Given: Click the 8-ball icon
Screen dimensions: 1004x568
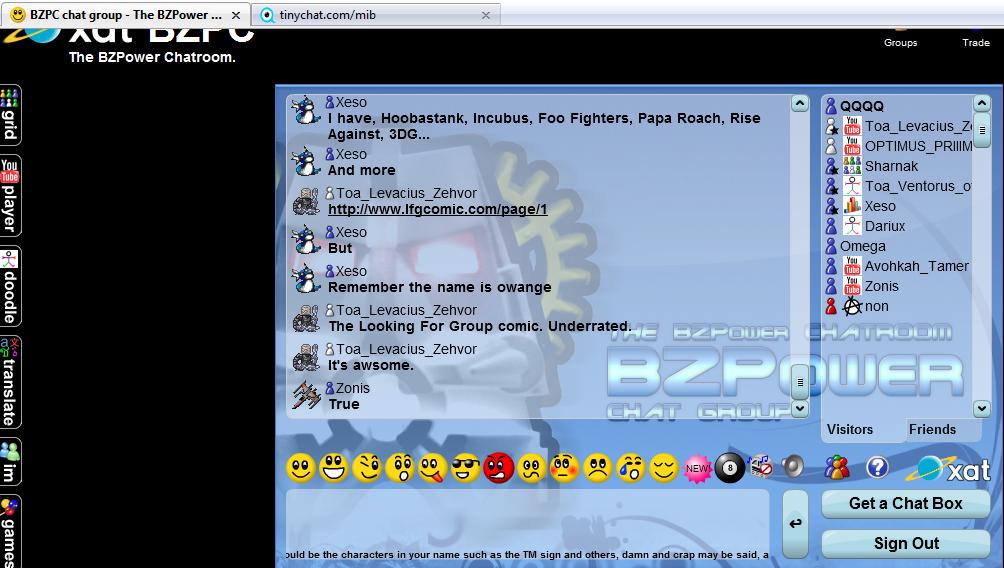Looking at the screenshot, I should 729,468.
